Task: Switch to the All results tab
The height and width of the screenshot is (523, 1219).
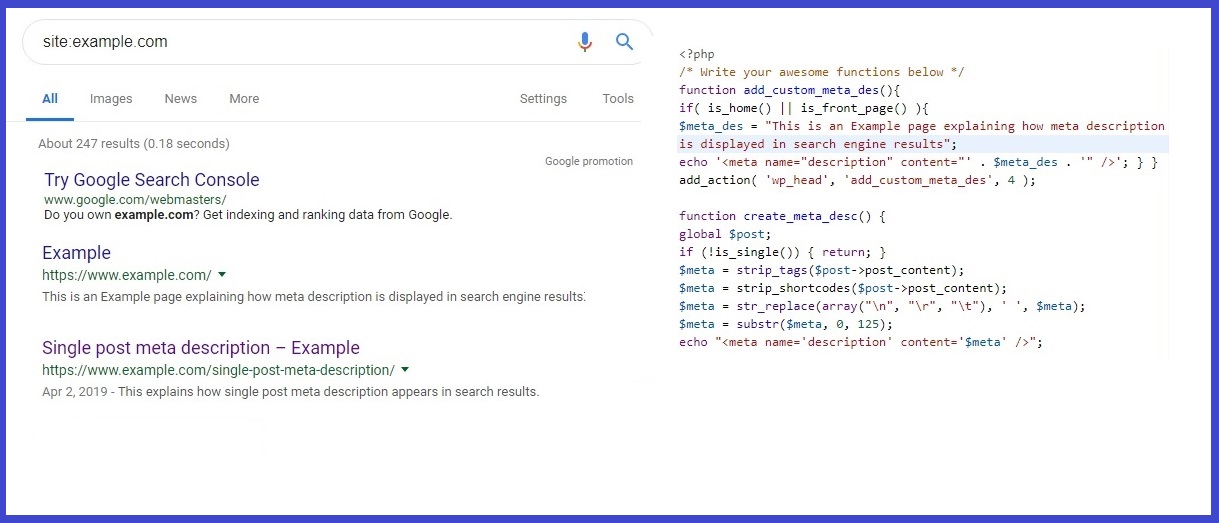Action: click(x=50, y=99)
